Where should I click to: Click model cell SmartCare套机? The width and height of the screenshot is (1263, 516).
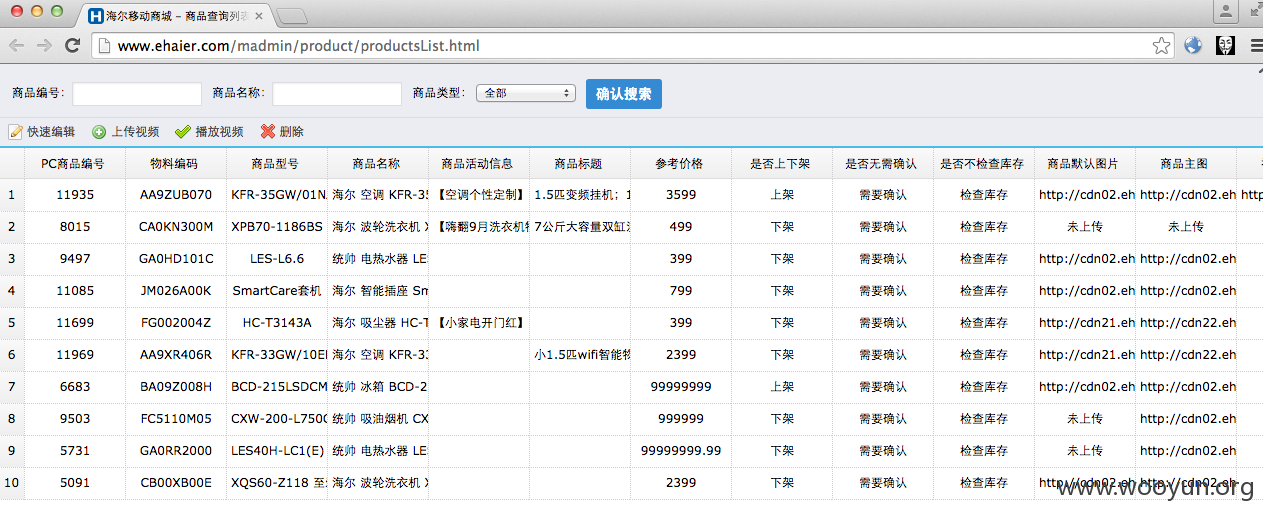click(277, 291)
